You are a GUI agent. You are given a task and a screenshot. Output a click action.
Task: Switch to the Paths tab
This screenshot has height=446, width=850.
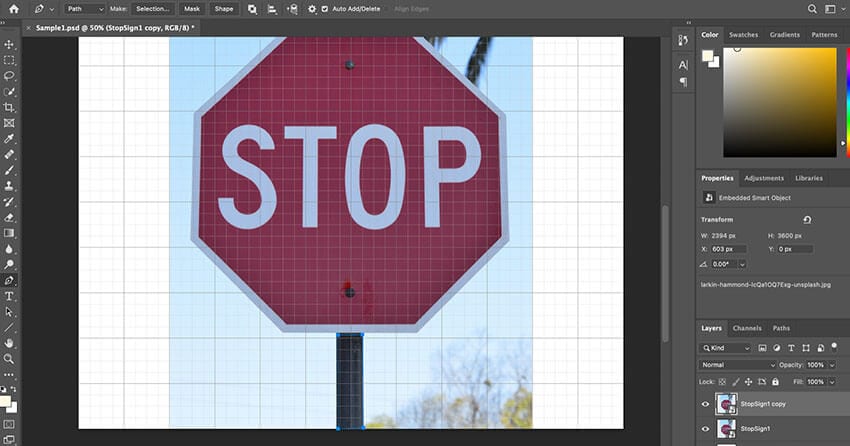[x=781, y=328]
